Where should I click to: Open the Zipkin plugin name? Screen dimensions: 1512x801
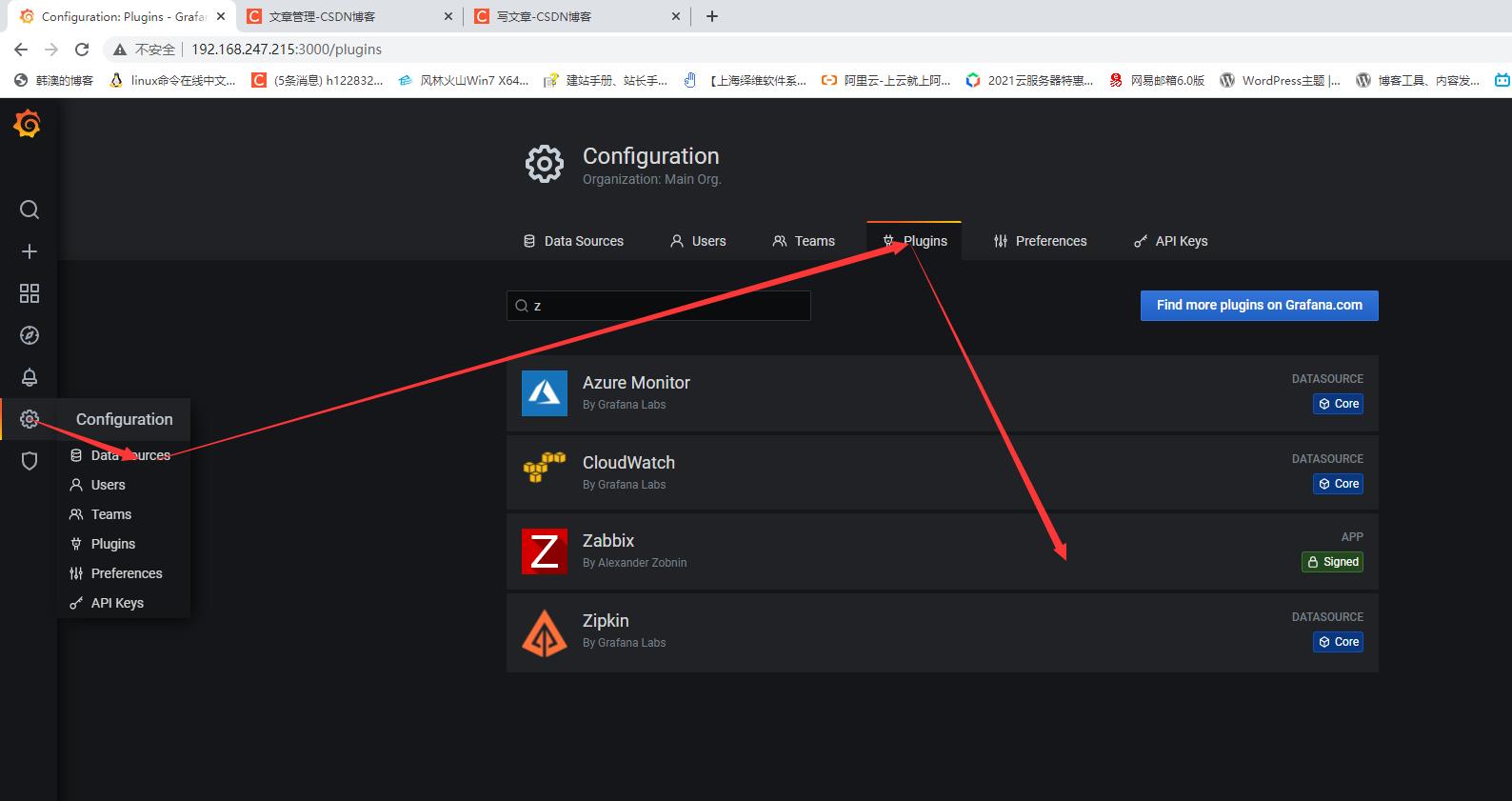(x=606, y=621)
